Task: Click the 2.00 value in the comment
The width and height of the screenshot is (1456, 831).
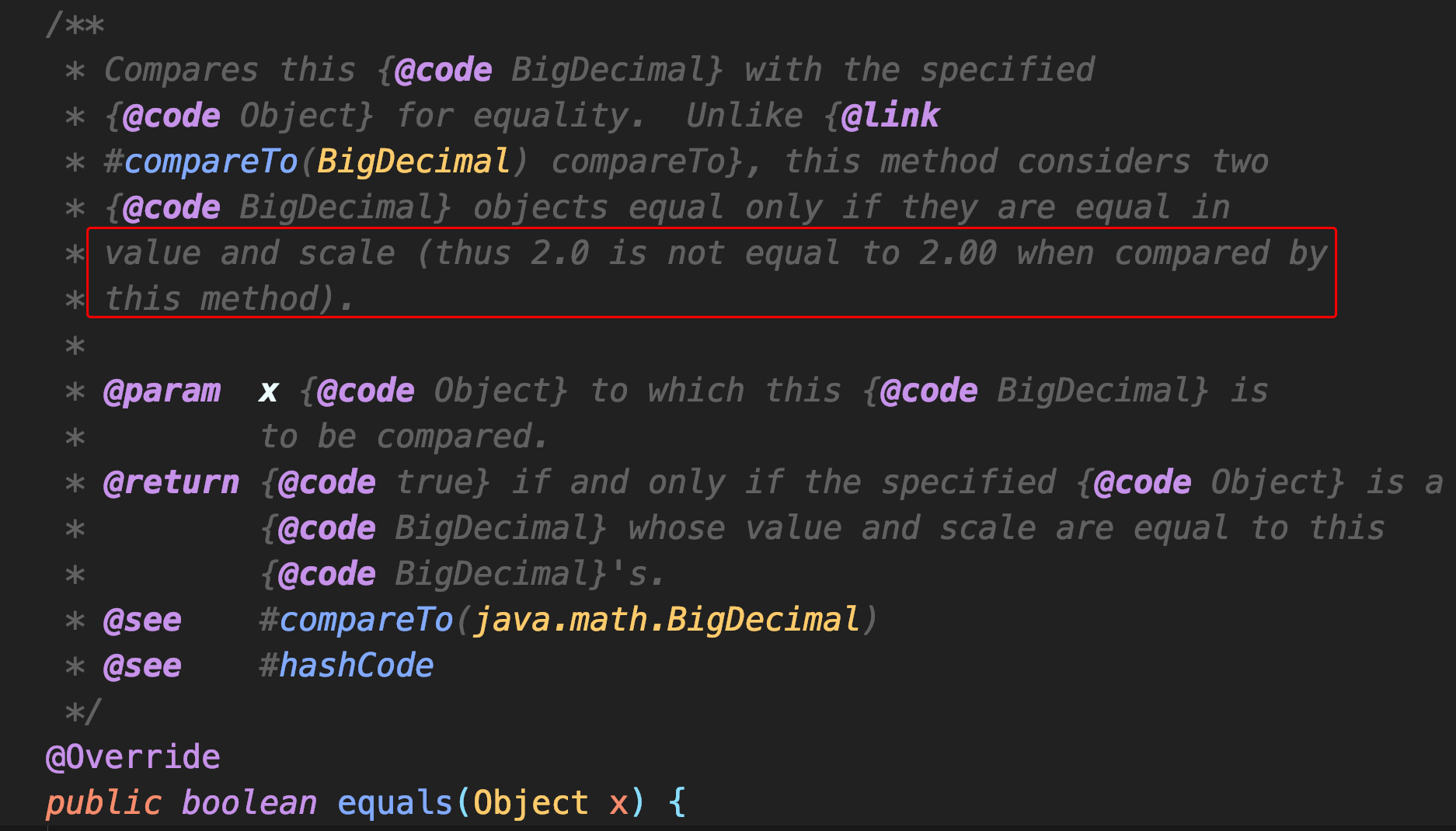Action: (958, 253)
